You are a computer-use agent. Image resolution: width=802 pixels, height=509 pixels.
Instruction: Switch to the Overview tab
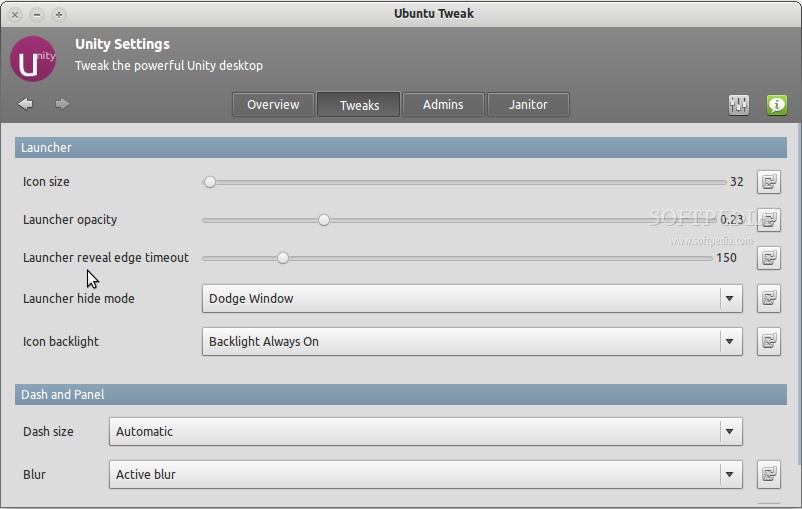click(x=273, y=105)
